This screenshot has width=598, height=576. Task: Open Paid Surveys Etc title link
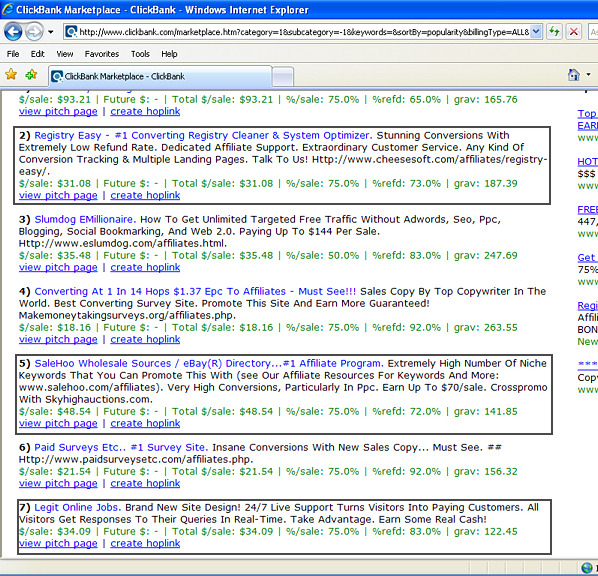coord(121,447)
